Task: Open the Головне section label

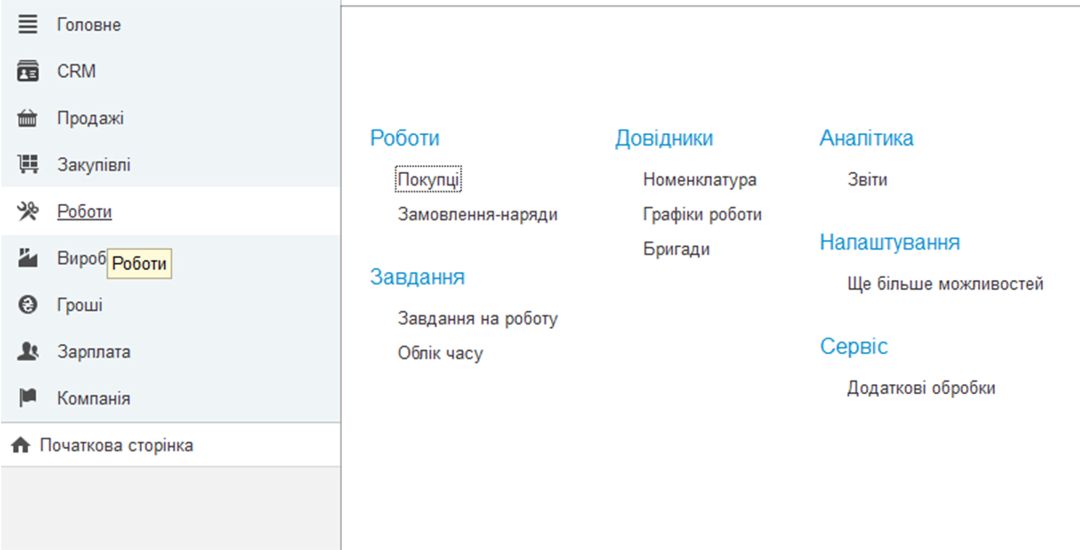Action: tap(89, 25)
